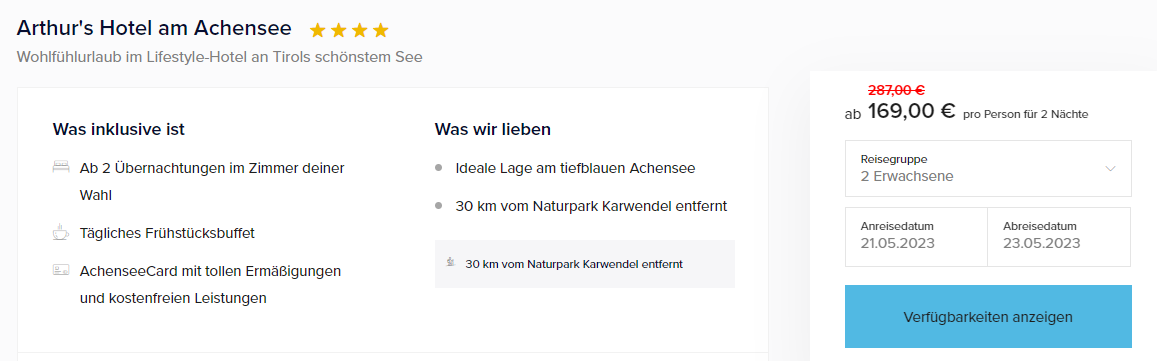Click the Arthur's Hotel am Achensee title
This screenshot has width=1157, height=361.
click(154, 28)
